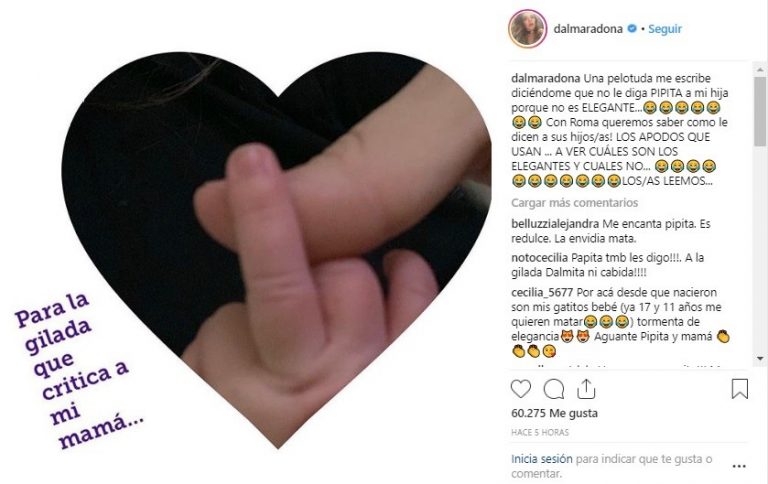
Task: Open comments via the speech bubble icon
Action: click(x=553, y=389)
